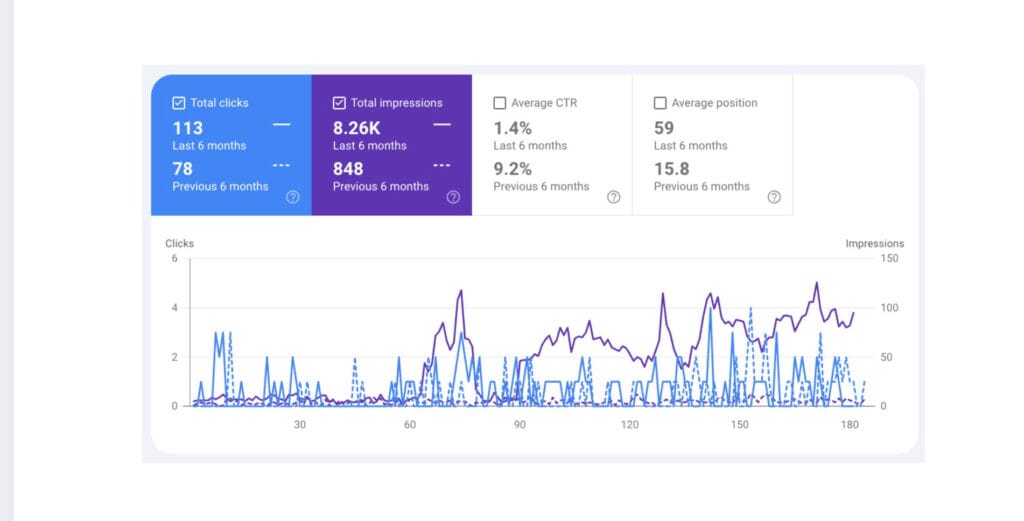Click solid line legend in Total clicks card
1024x521 pixels.
point(281,125)
